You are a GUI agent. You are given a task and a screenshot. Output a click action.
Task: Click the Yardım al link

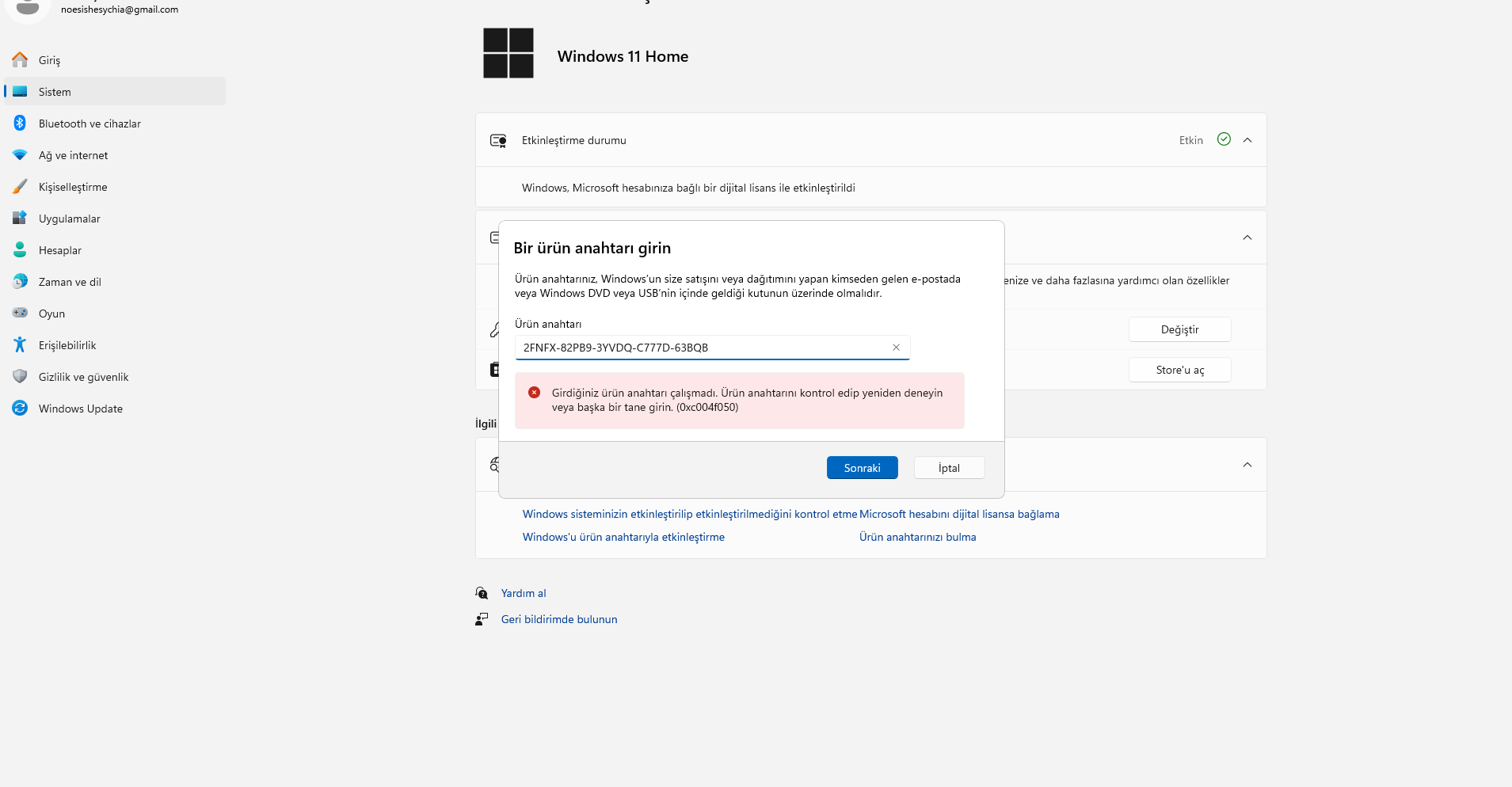point(524,593)
